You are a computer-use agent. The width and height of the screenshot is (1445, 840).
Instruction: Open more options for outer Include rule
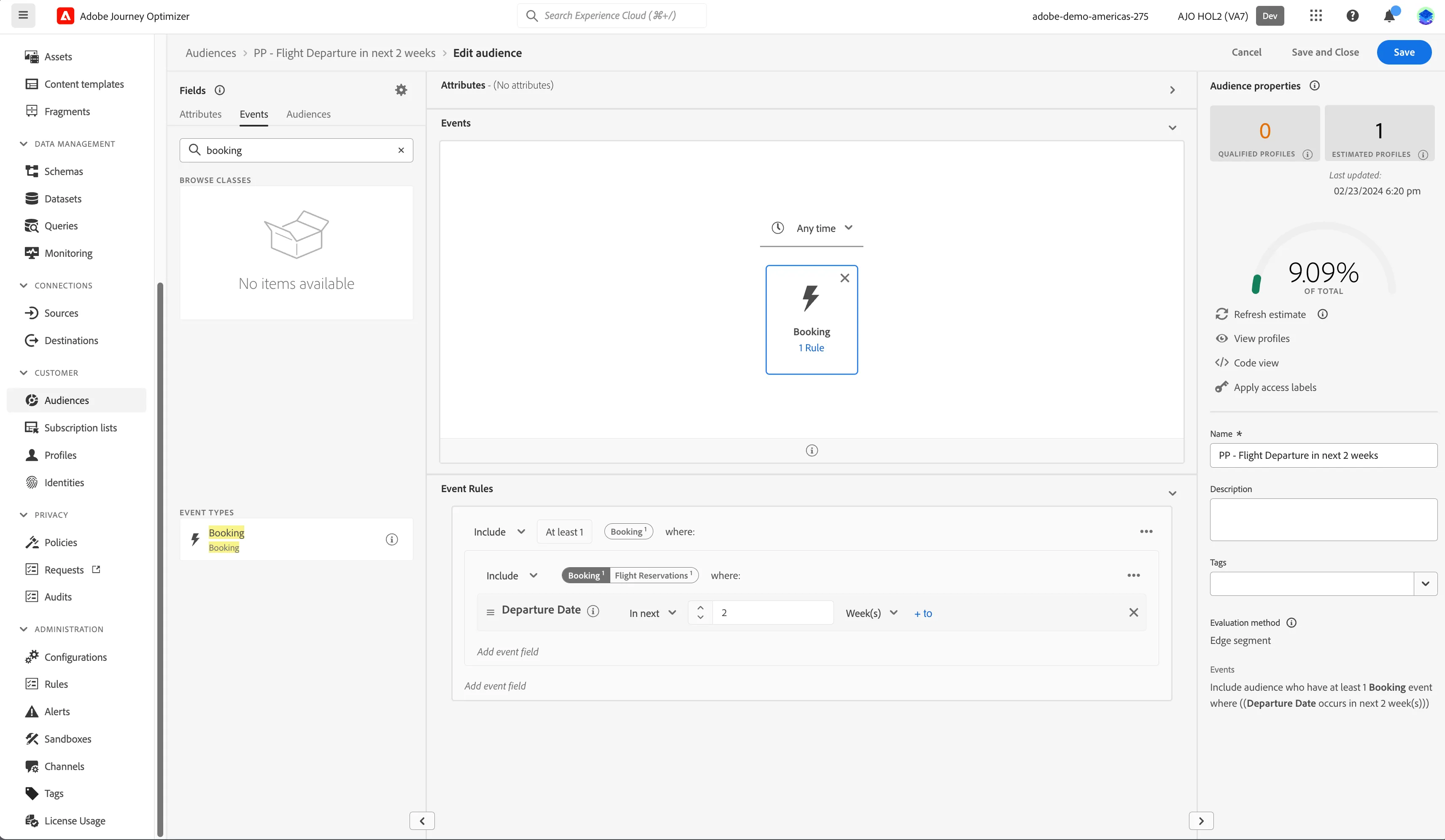point(1146,531)
